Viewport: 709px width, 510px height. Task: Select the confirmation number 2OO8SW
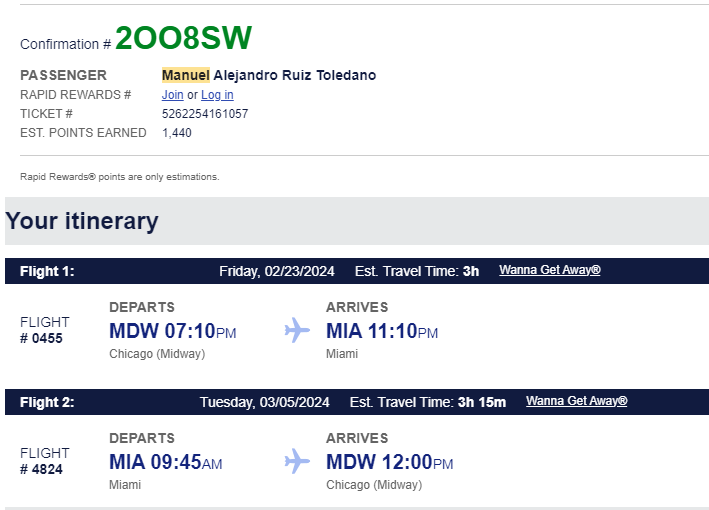[184, 38]
